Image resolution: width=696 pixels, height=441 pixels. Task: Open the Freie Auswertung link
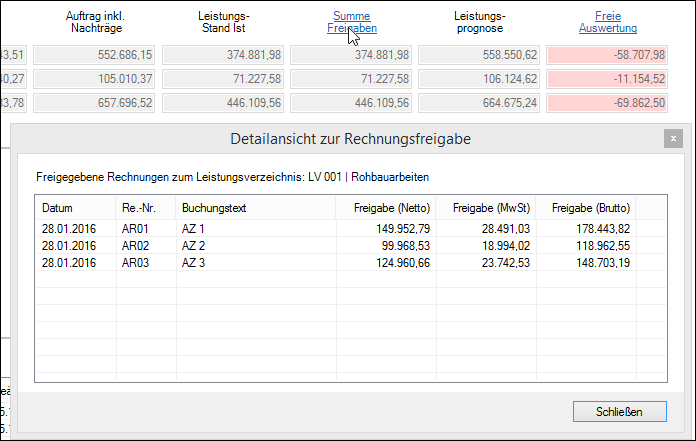[x=608, y=22]
